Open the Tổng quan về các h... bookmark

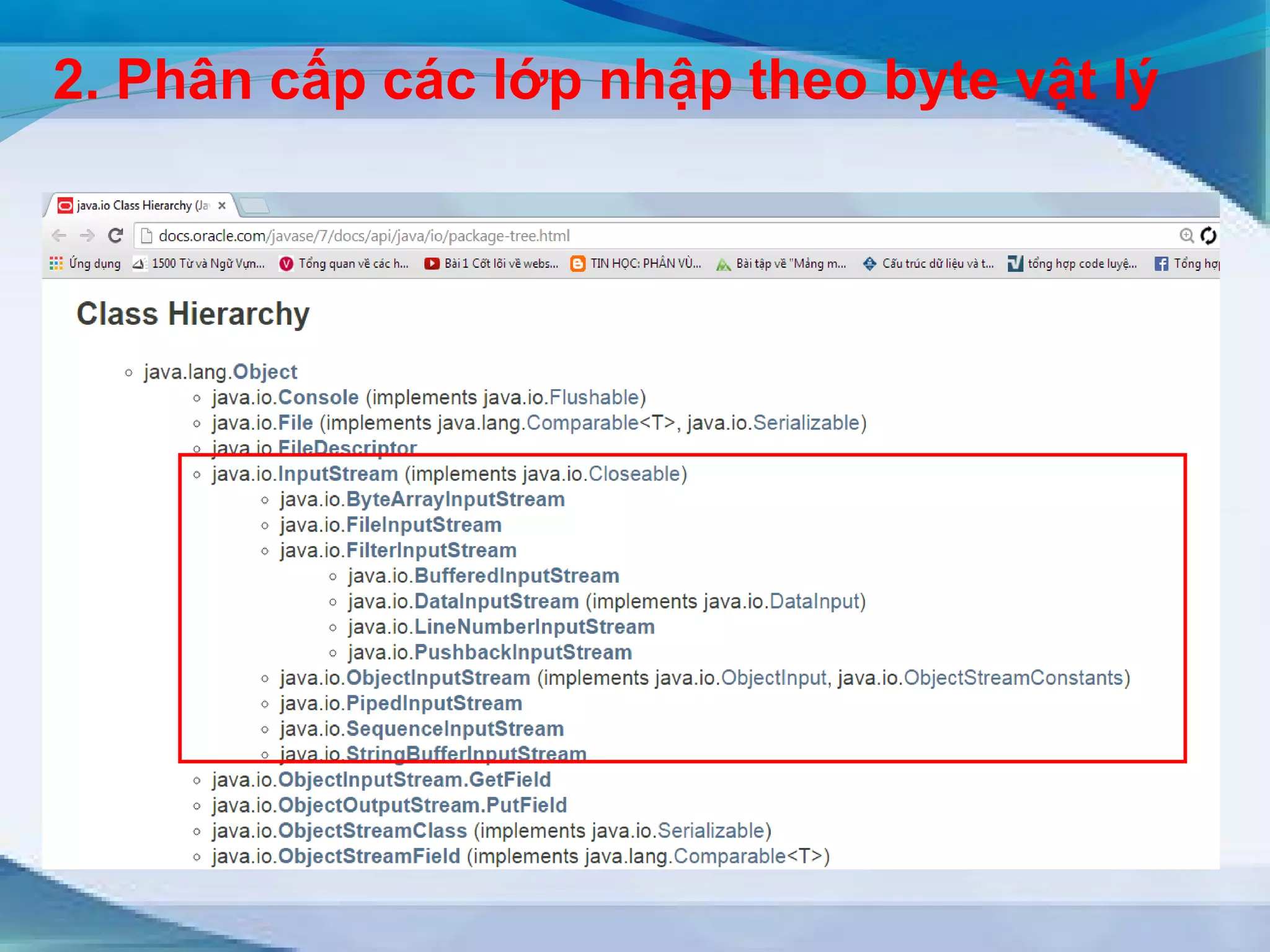[x=344, y=263]
